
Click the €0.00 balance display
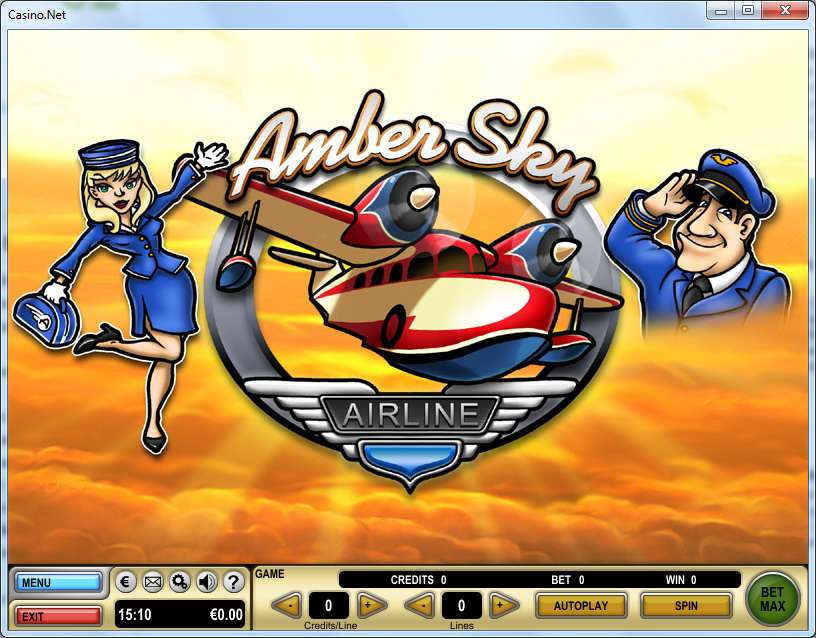226,615
